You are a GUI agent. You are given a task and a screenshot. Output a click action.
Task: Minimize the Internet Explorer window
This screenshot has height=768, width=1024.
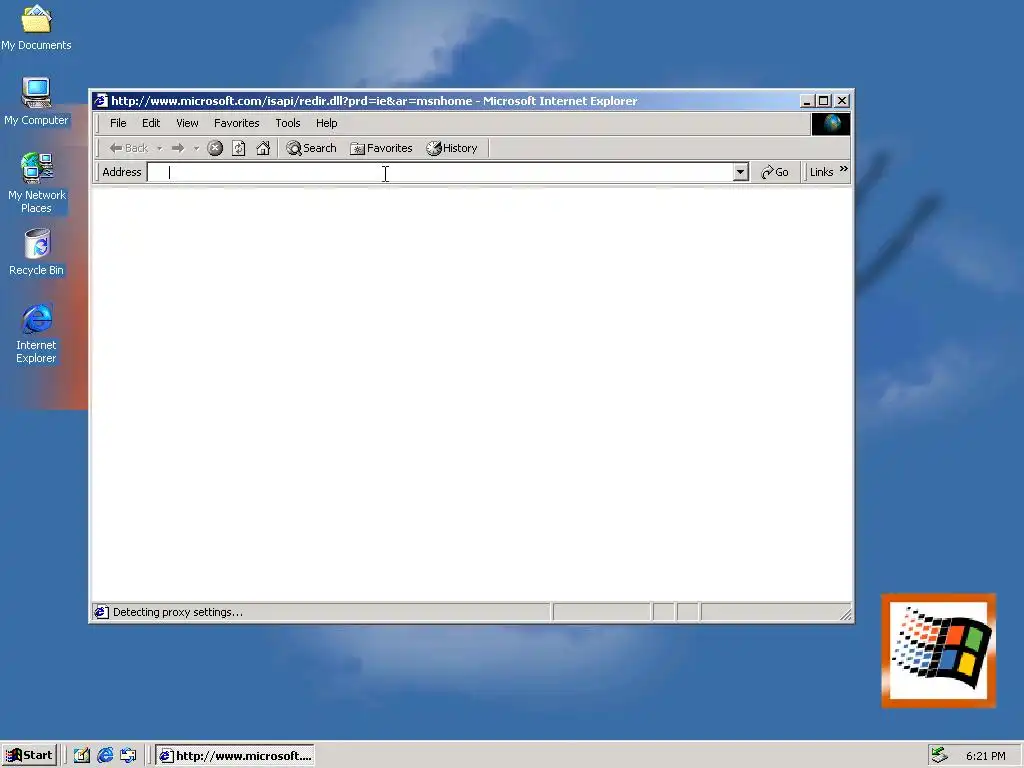(x=807, y=101)
